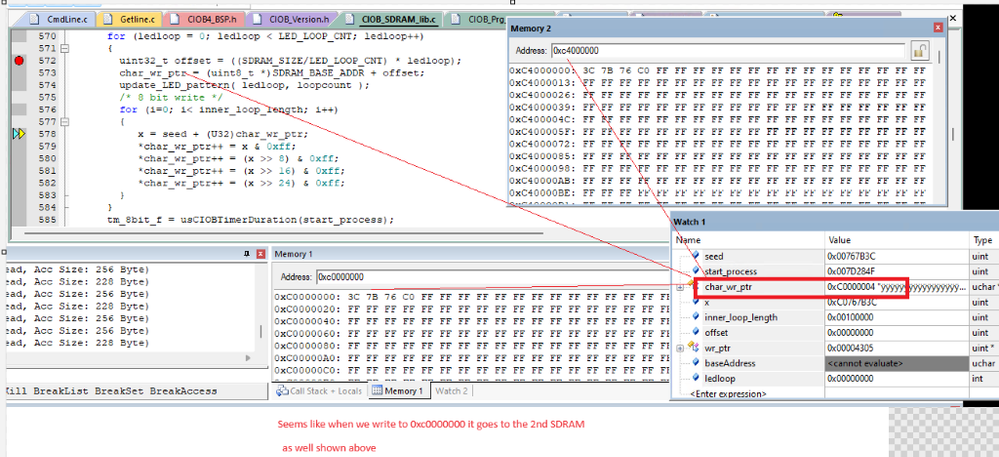The width and height of the screenshot is (999, 457).
Task: Collapse the code block at line 571
Action: tap(64, 48)
